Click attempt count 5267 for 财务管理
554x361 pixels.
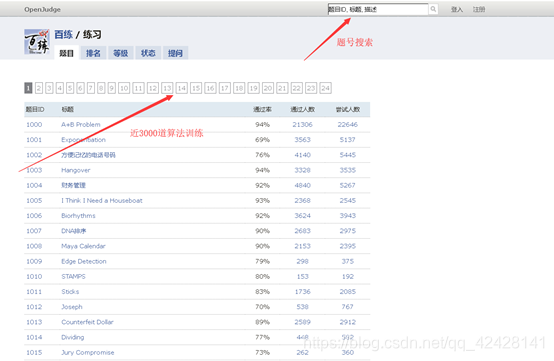click(x=348, y=185)
